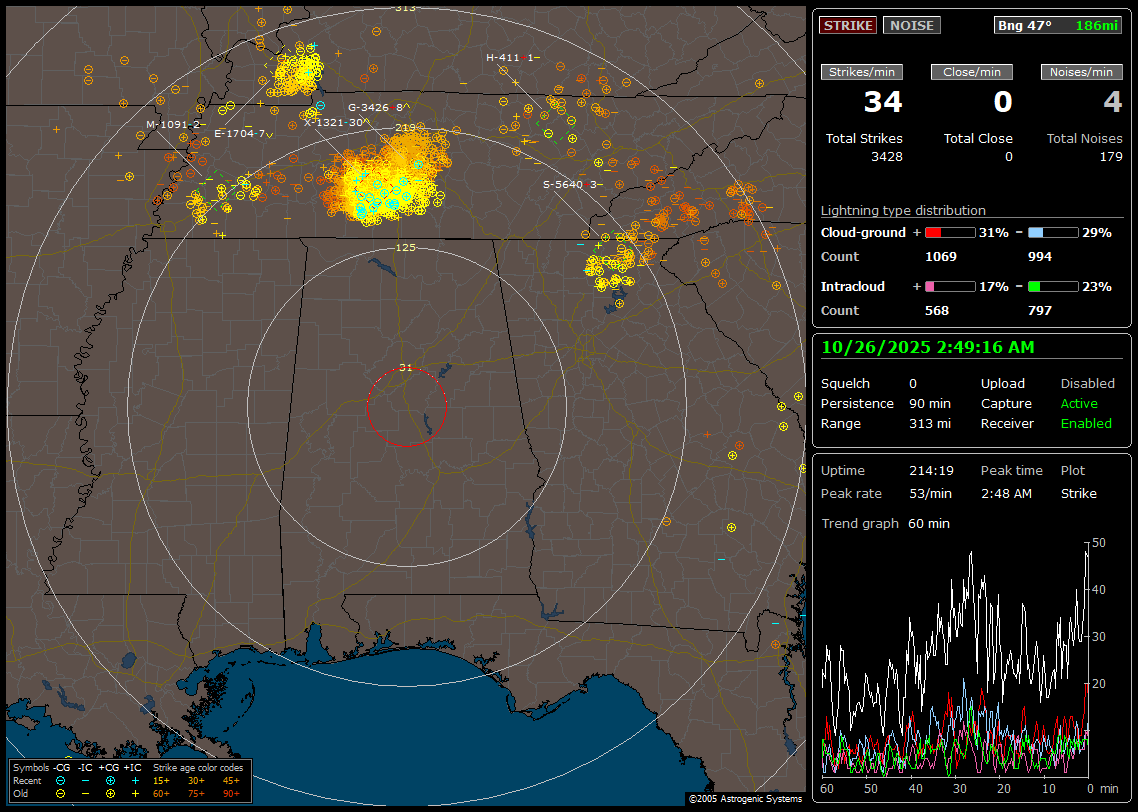Click the Old -IC yellow dash symbol

tap(85, 793)
